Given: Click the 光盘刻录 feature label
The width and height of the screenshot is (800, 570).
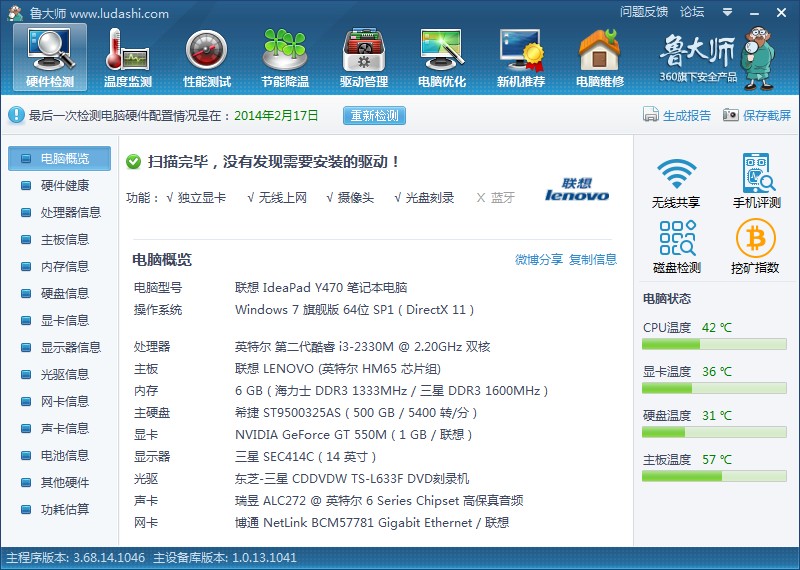Looking at the screenshot, I should [430, 198].
